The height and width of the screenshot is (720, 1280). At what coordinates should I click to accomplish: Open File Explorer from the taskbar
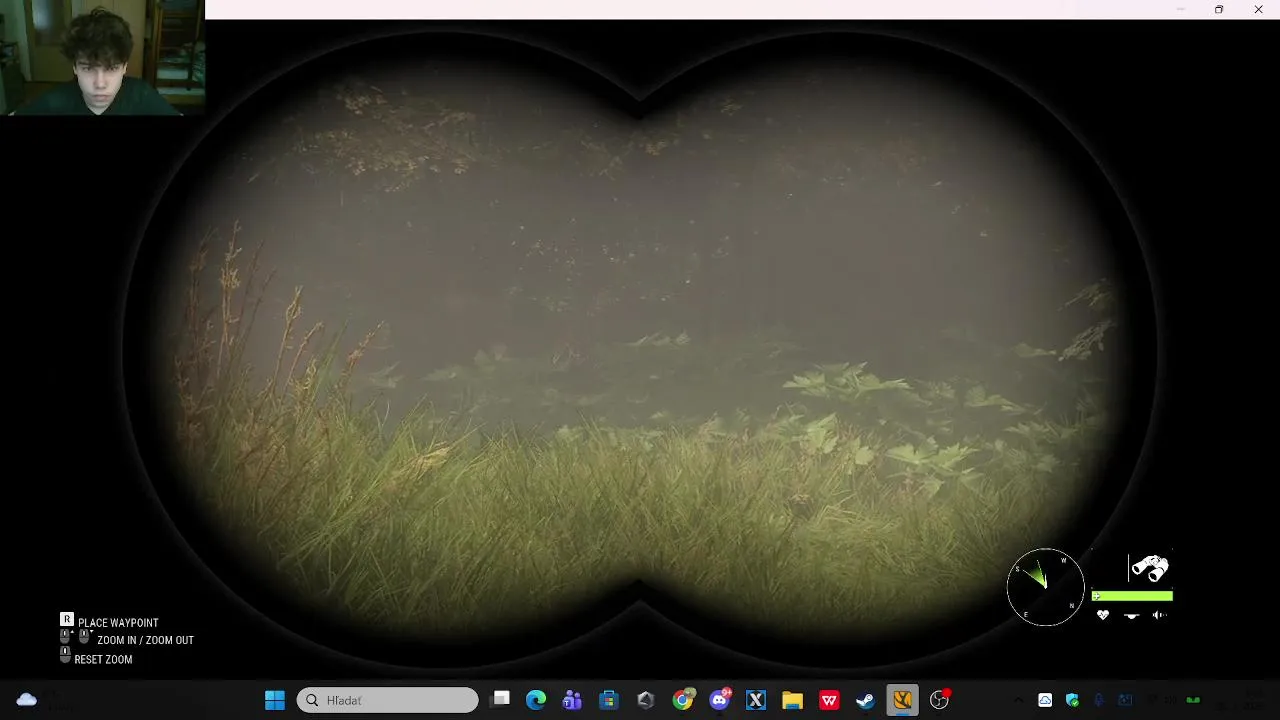click(x=792, y=700)
